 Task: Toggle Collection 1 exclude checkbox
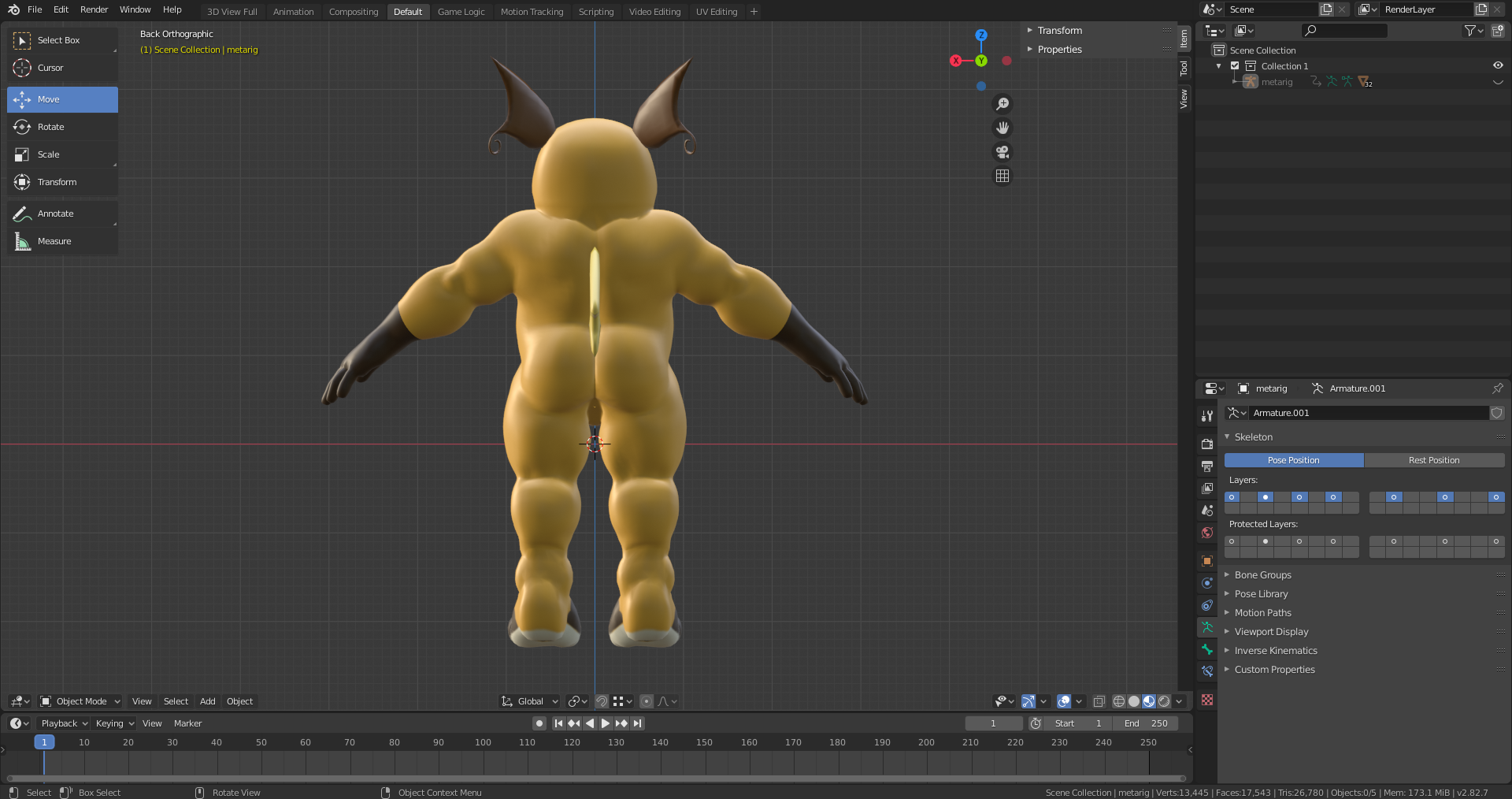click(x=1235, y=66)
